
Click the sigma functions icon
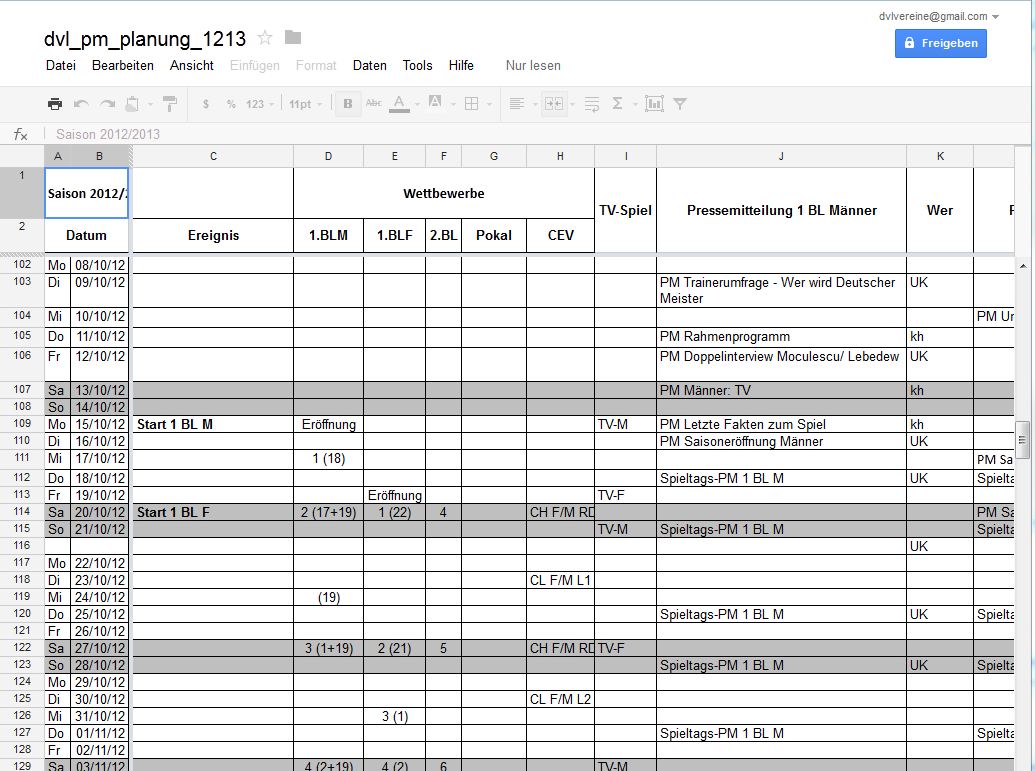tap(617, 103)
